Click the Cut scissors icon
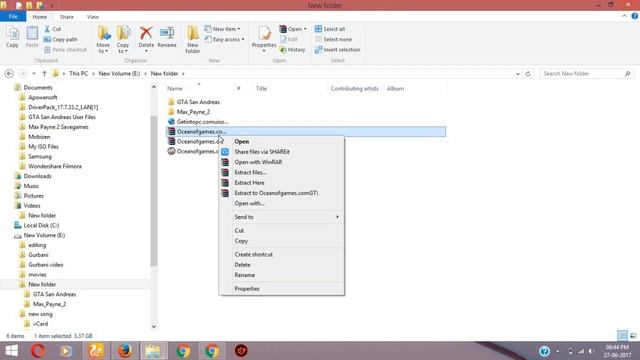The width and height of the screenshot is (640, 360). [x=47, y=29]
